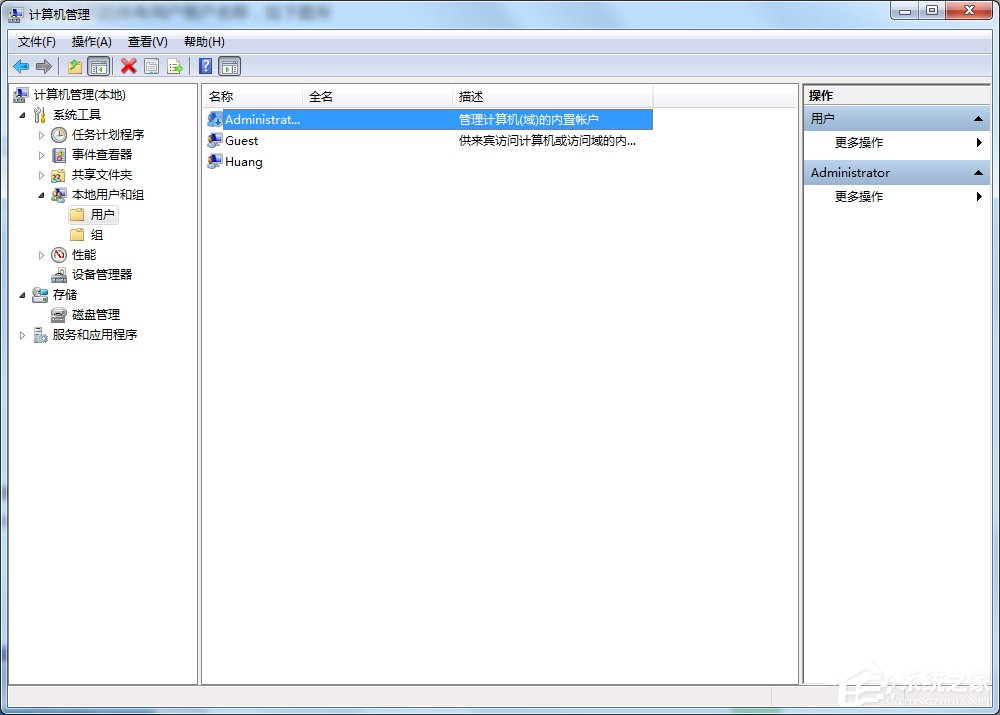Expand the 服务和应用程序 node

(x=23, y=334)
